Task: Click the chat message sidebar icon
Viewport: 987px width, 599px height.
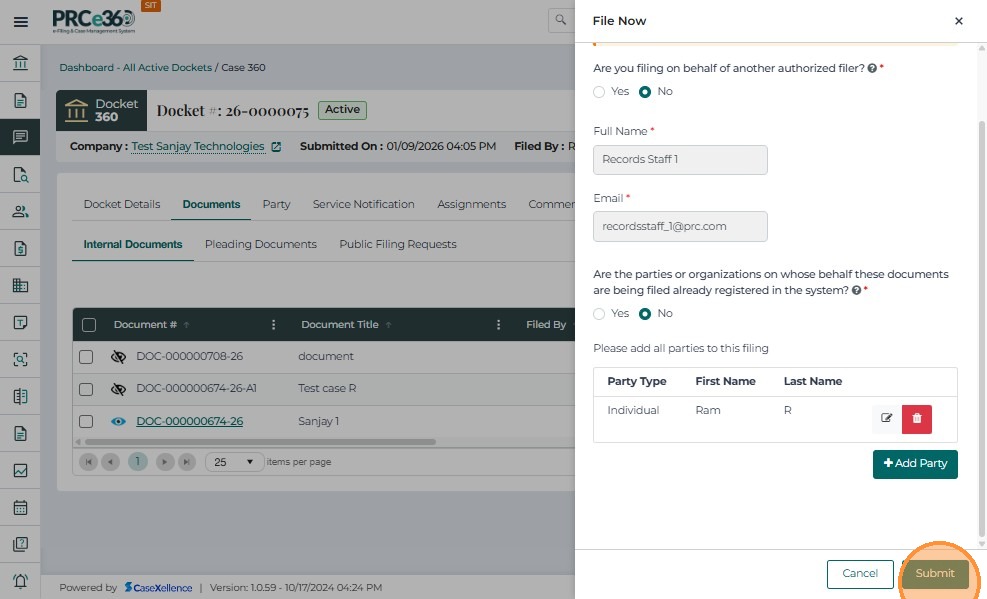Action: click(20, 137)
